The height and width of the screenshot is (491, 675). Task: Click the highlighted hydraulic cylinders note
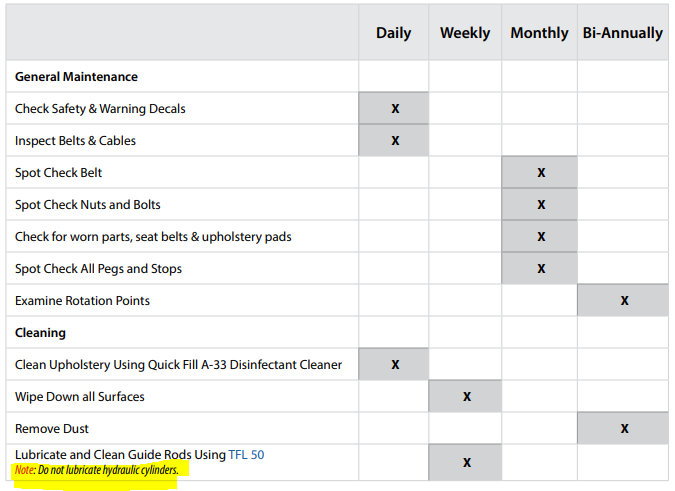pyautogui.click(x=96, y=470)
